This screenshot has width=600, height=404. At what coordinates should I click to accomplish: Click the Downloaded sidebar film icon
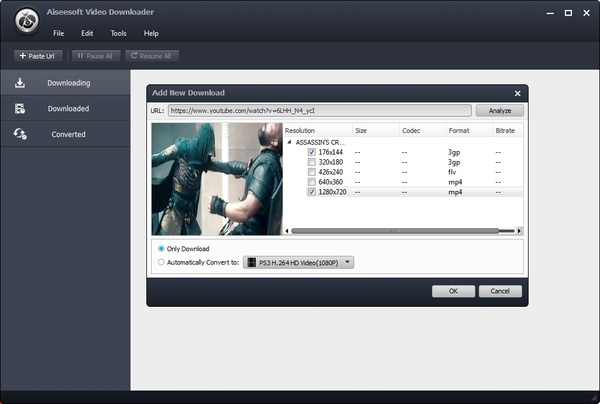20,109
